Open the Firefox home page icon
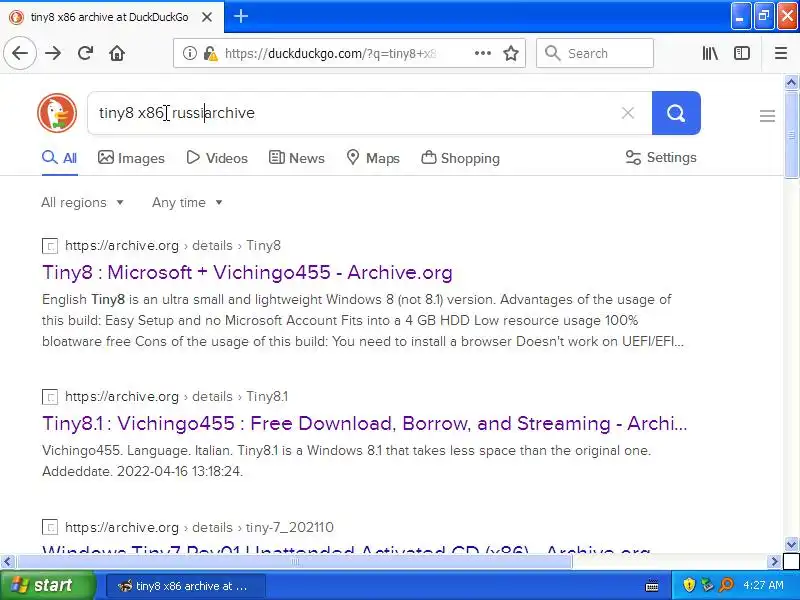The width and height of the screenshot is (800, 600). click(x=117, y=53)
